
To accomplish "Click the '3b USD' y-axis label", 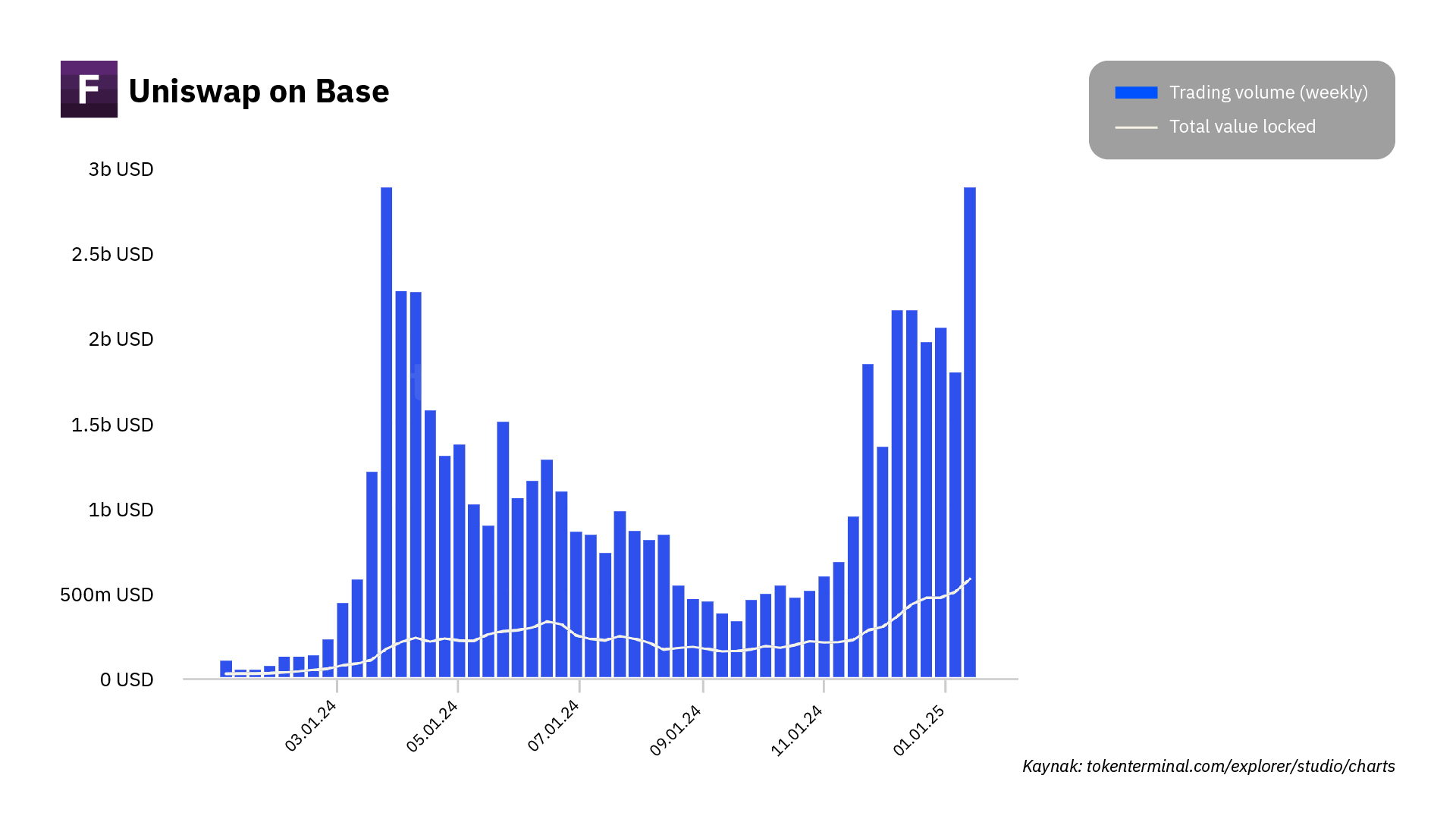I will point(121,169).
